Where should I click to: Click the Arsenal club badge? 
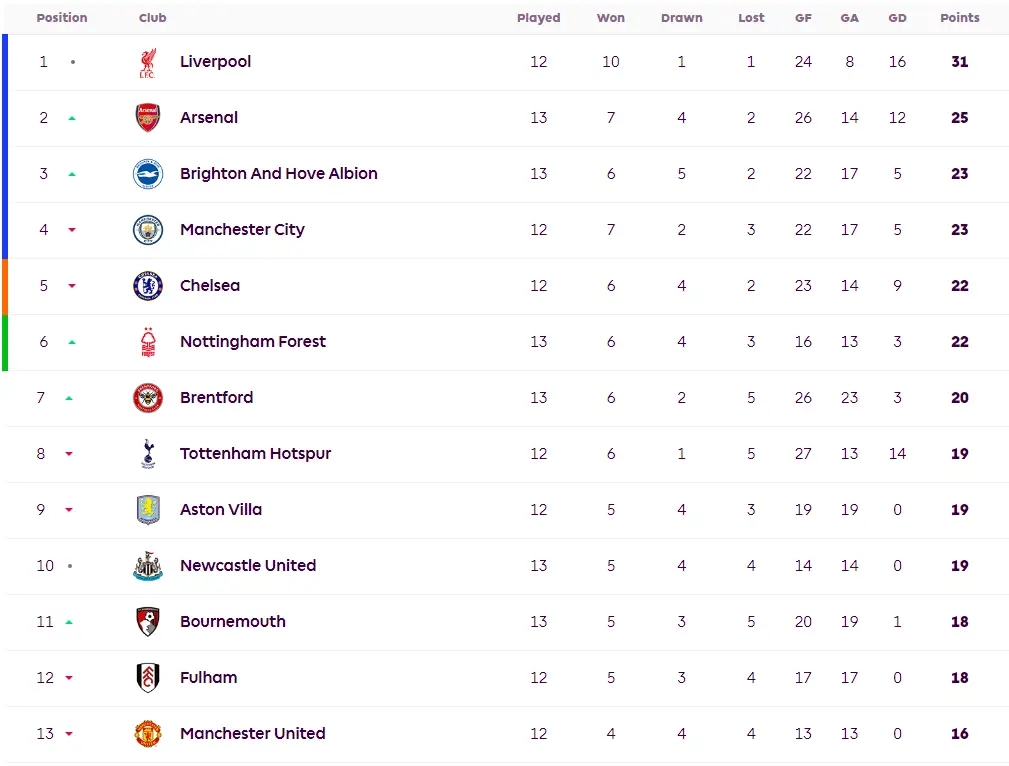point(147,118)
